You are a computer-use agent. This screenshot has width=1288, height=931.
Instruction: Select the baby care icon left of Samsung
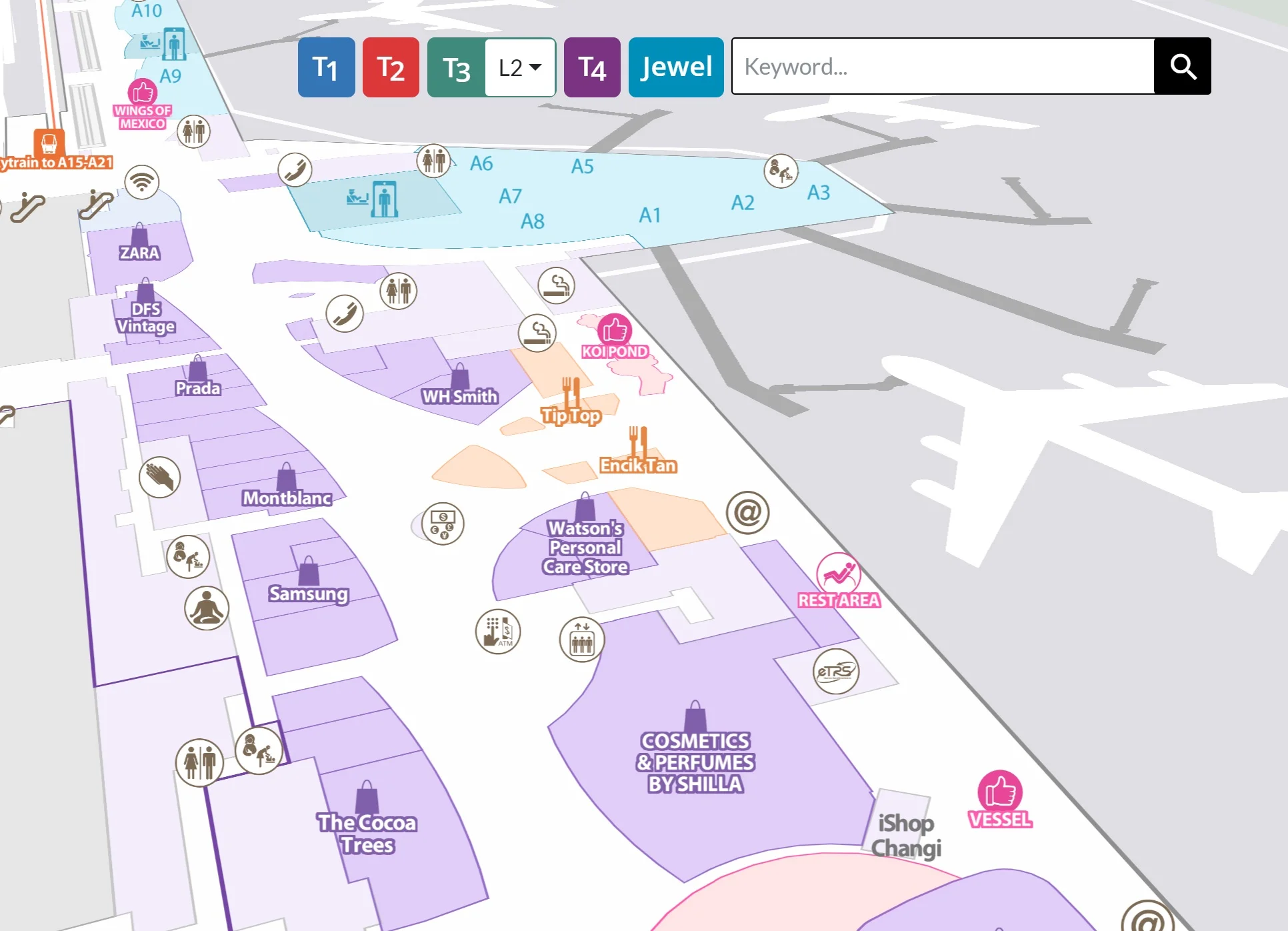[188, 556]
